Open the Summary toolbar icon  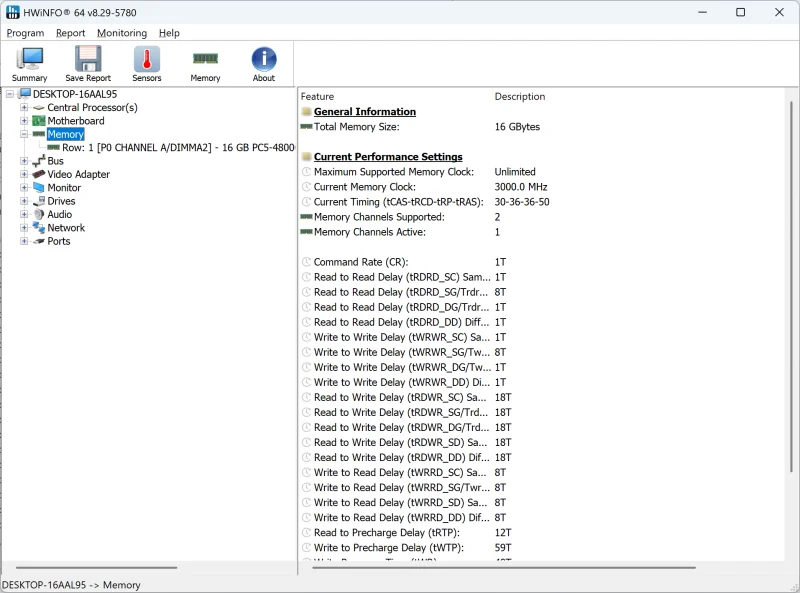[x=29, y=64]
